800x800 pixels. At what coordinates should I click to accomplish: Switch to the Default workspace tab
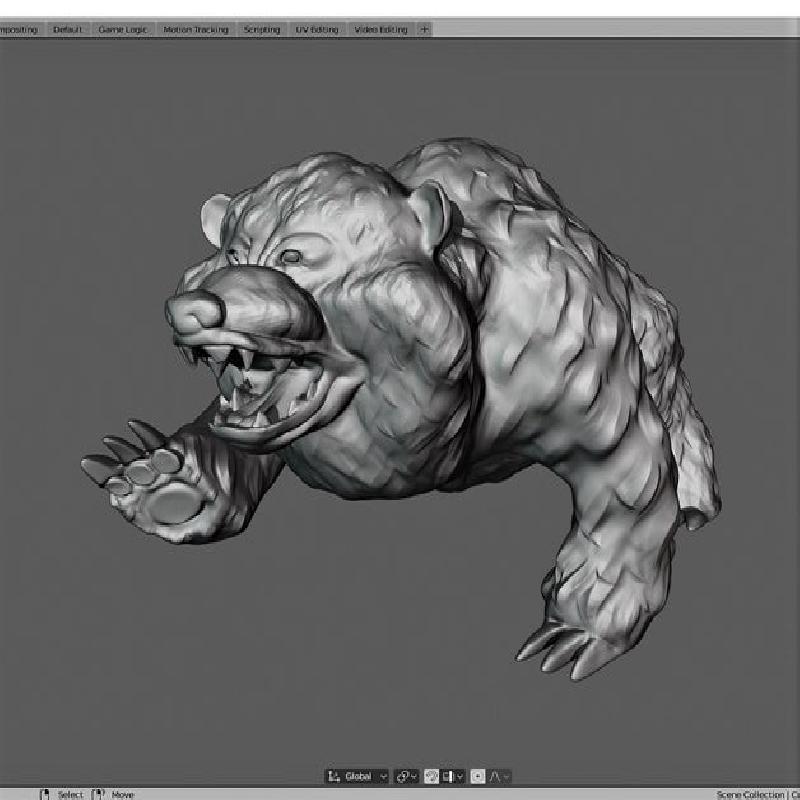(68, 30)
